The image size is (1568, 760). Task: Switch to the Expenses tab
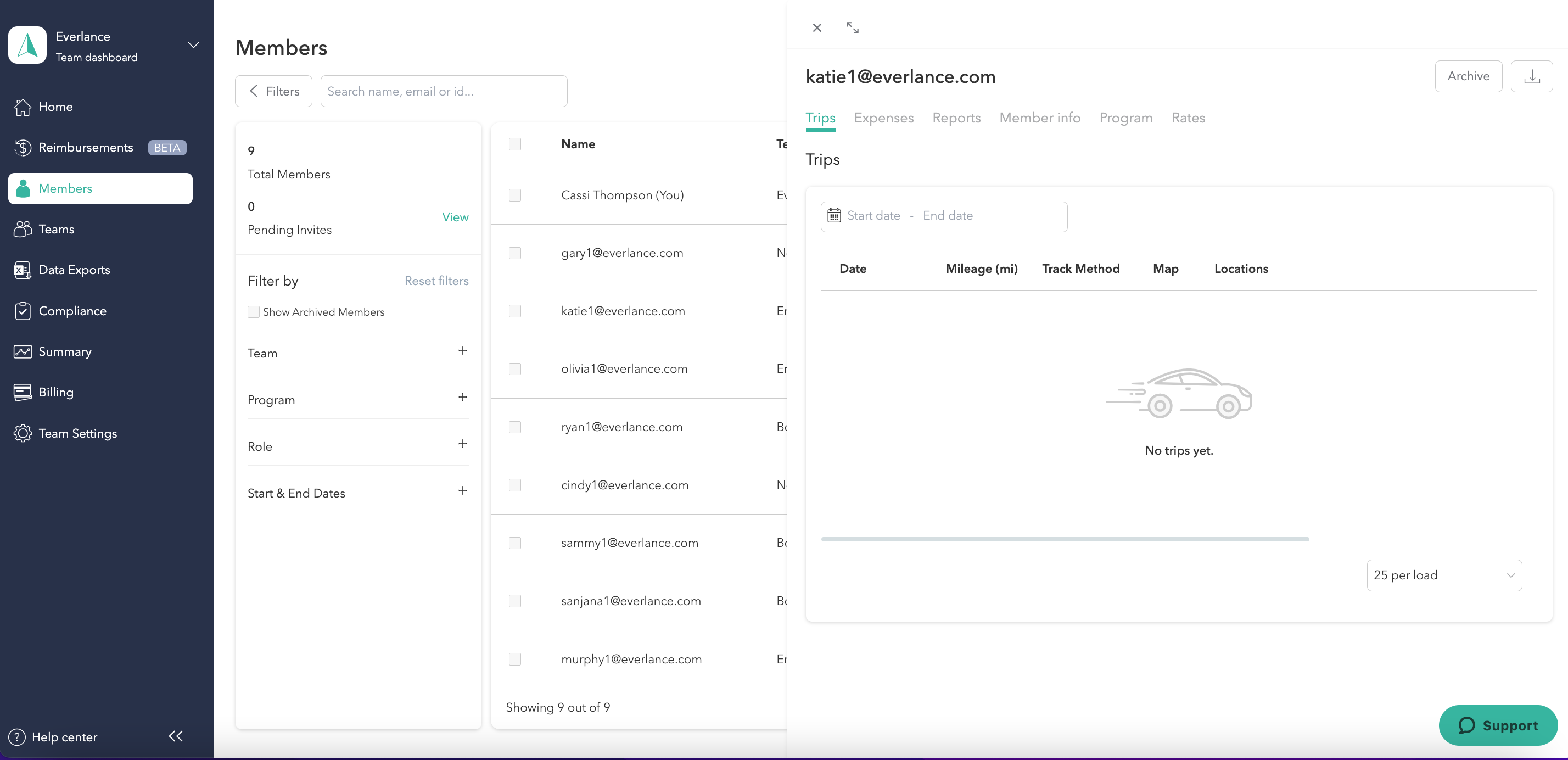click(x=883, y=118)
